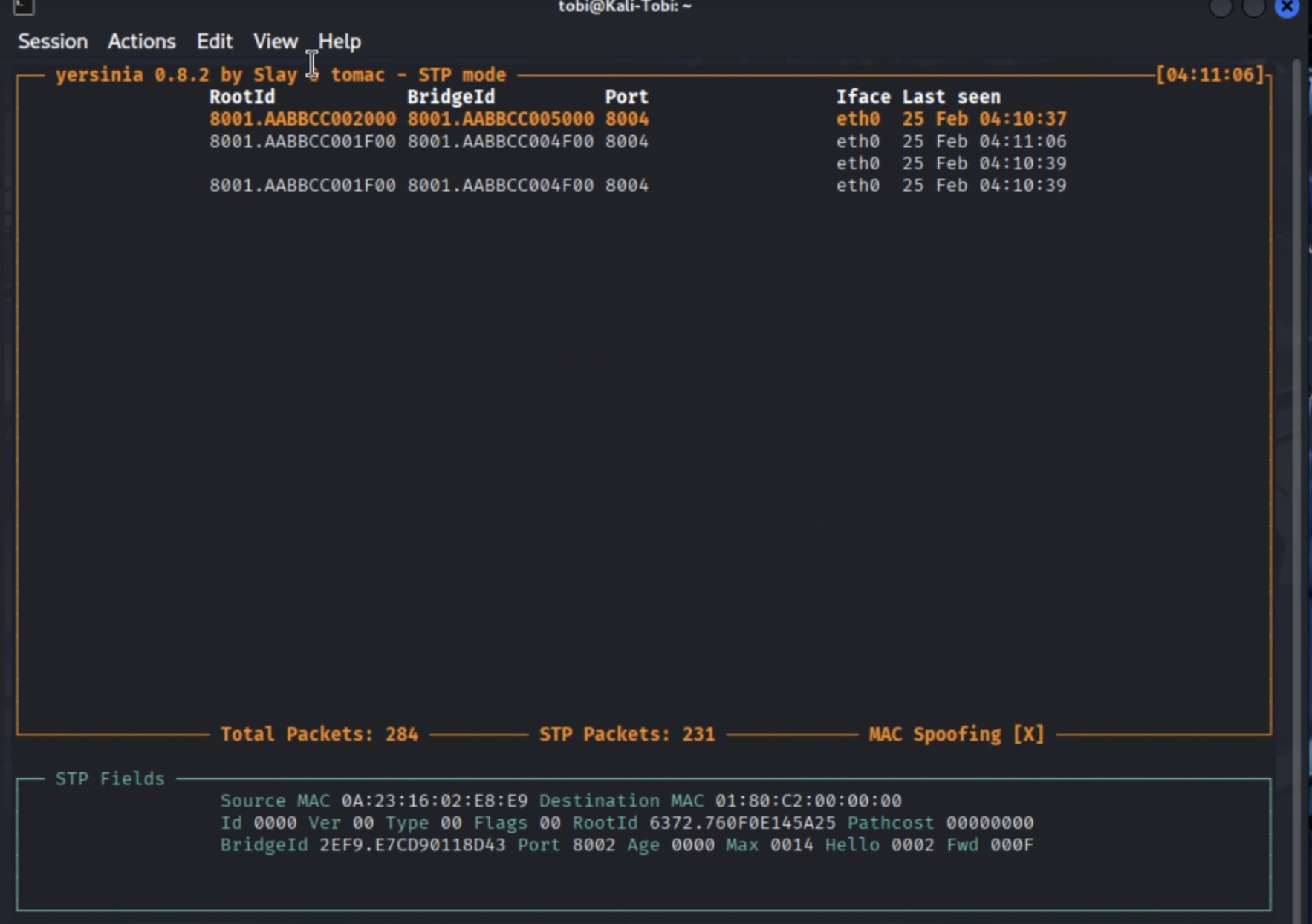Click the terminal's vertical scrollbar

click(1297, 446)
